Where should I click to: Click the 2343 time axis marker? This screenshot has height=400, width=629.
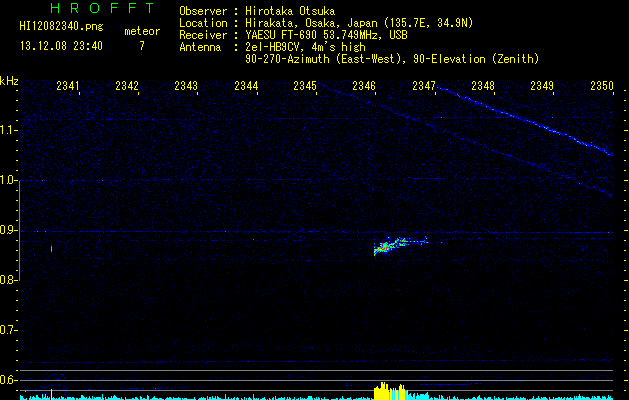[x=186, y=86]
